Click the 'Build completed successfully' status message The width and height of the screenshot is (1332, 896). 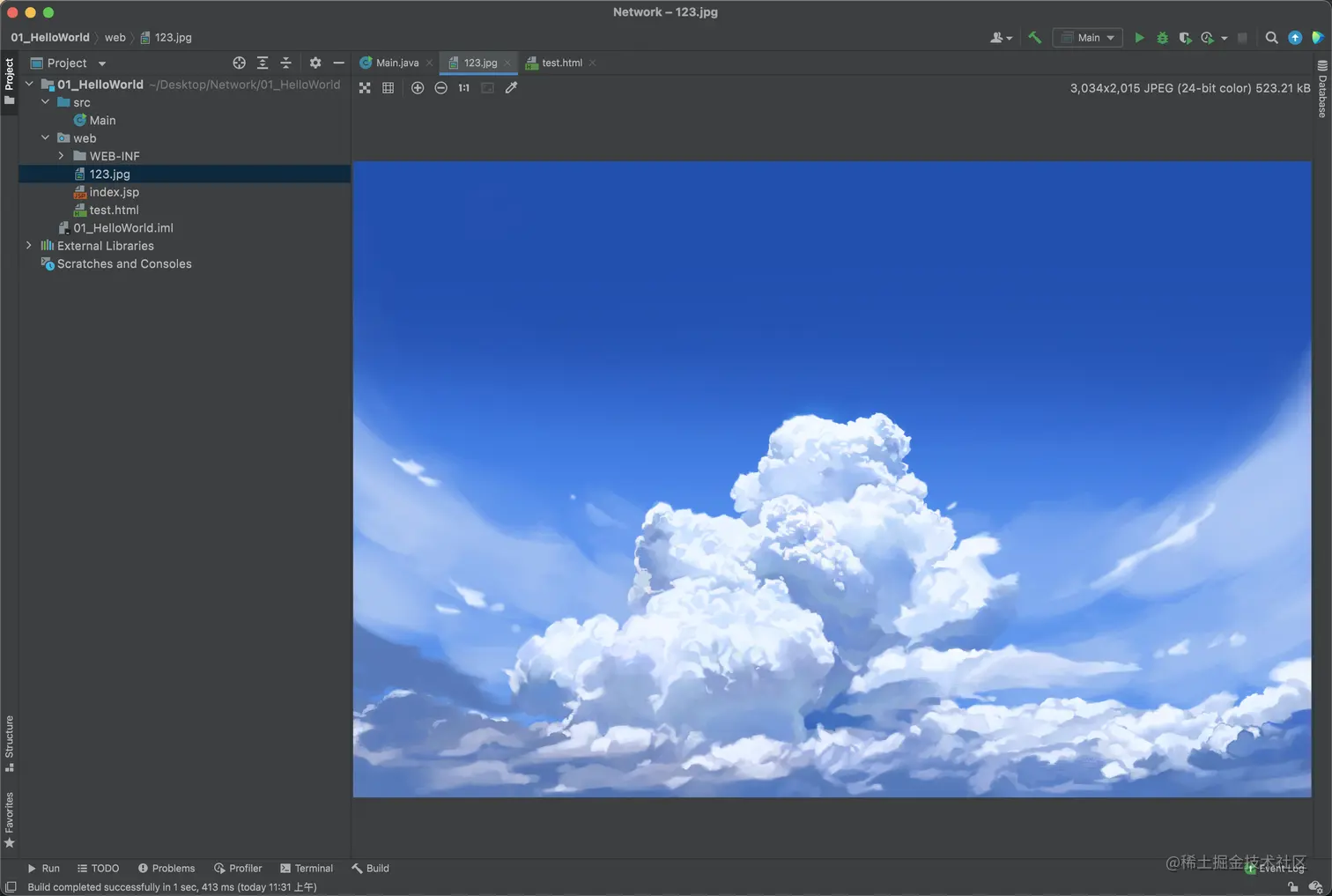click(x=172, y=887)
